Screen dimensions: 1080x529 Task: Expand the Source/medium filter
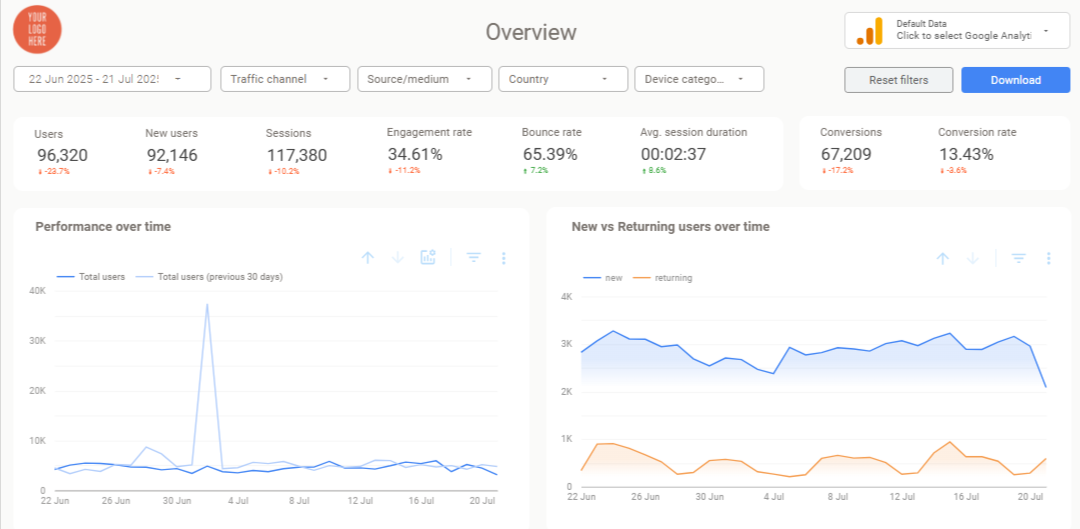[x=425, y=79]
